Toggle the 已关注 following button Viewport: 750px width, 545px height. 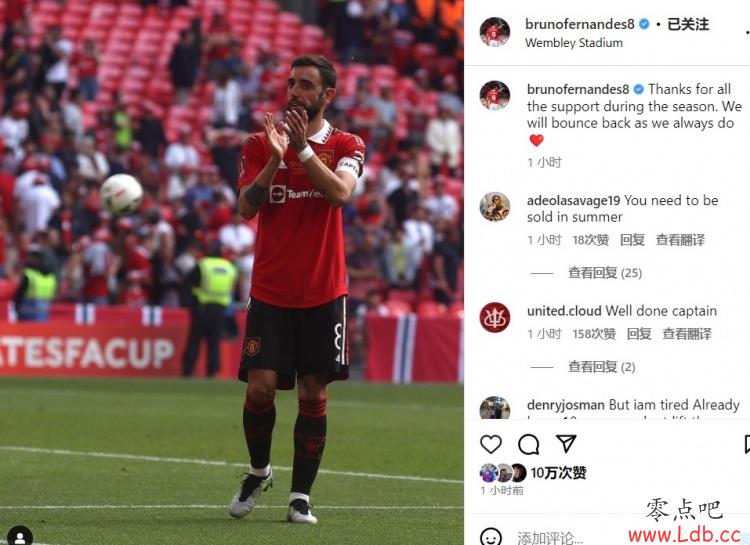pyautogui.click(x=688, y=24)
